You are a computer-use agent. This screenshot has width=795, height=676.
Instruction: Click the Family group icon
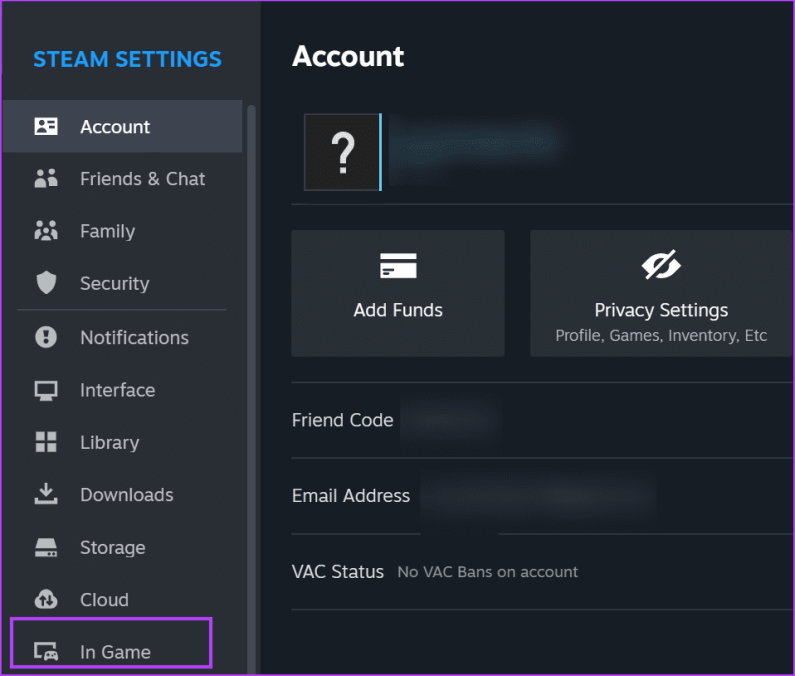click(x=46, y=231)
